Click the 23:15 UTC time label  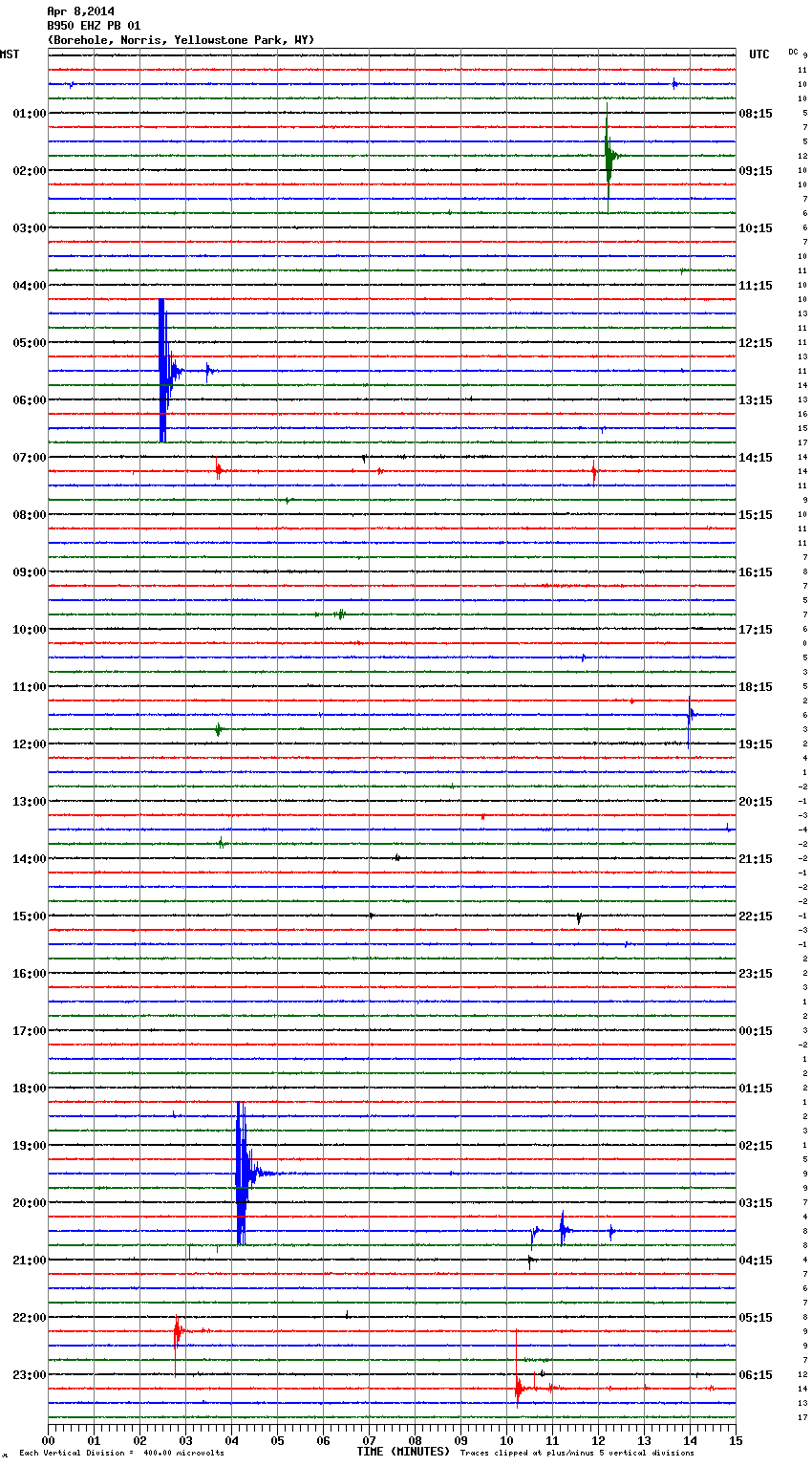[756, 974]
